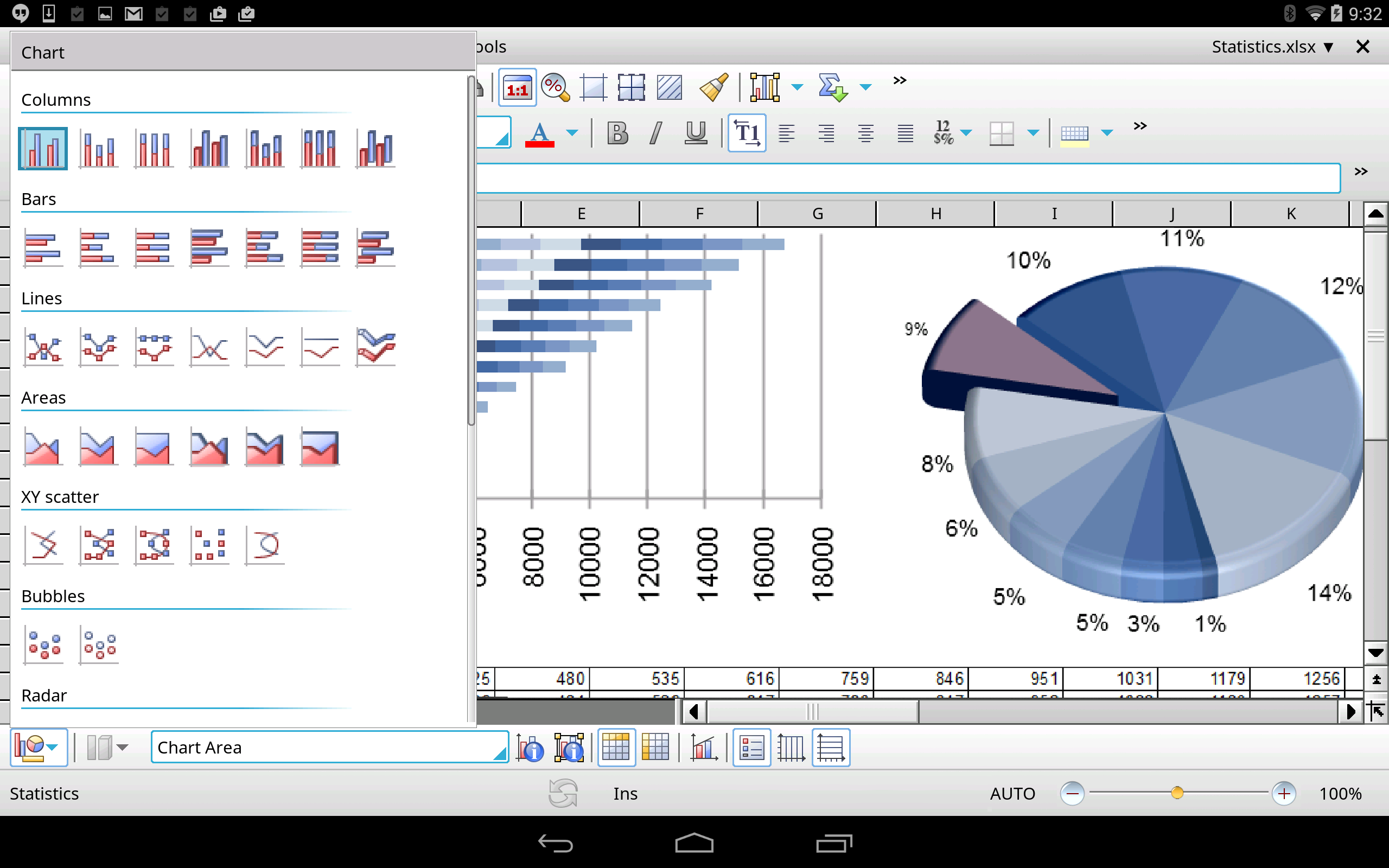This screenshot has width=1389, height=868.
Task: Choose the 3D deep bar chart icon
Action: click(x=375, y=248)
